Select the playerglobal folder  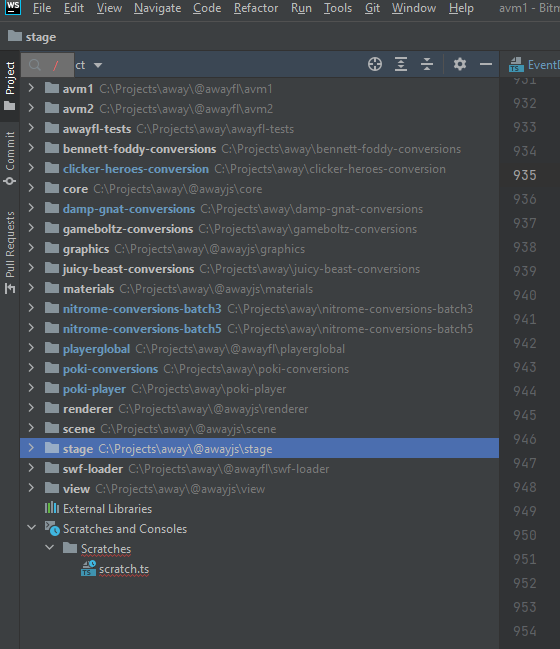click(x=260, y=349)
